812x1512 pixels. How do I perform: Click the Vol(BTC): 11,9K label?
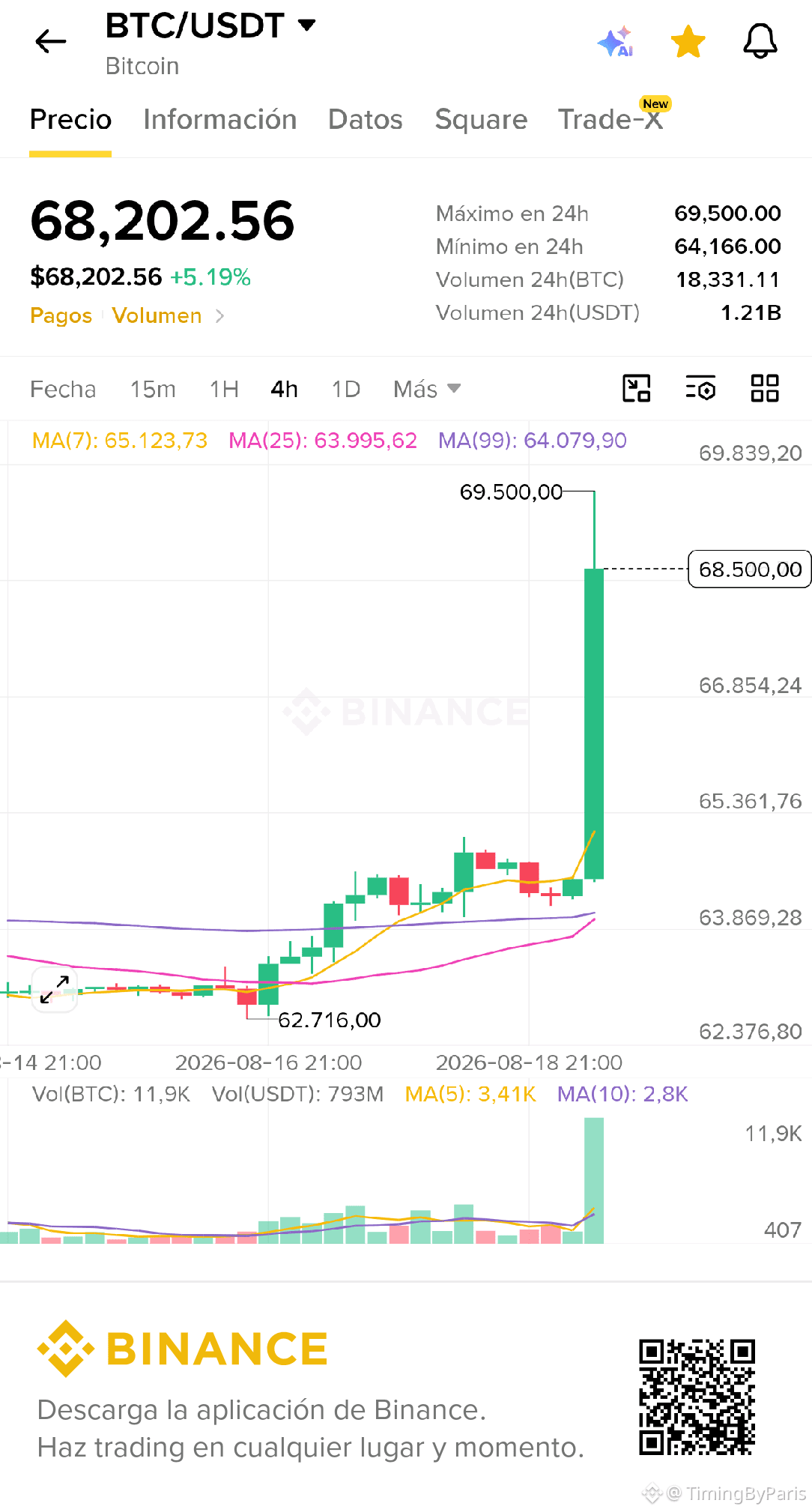[111, 1094]
